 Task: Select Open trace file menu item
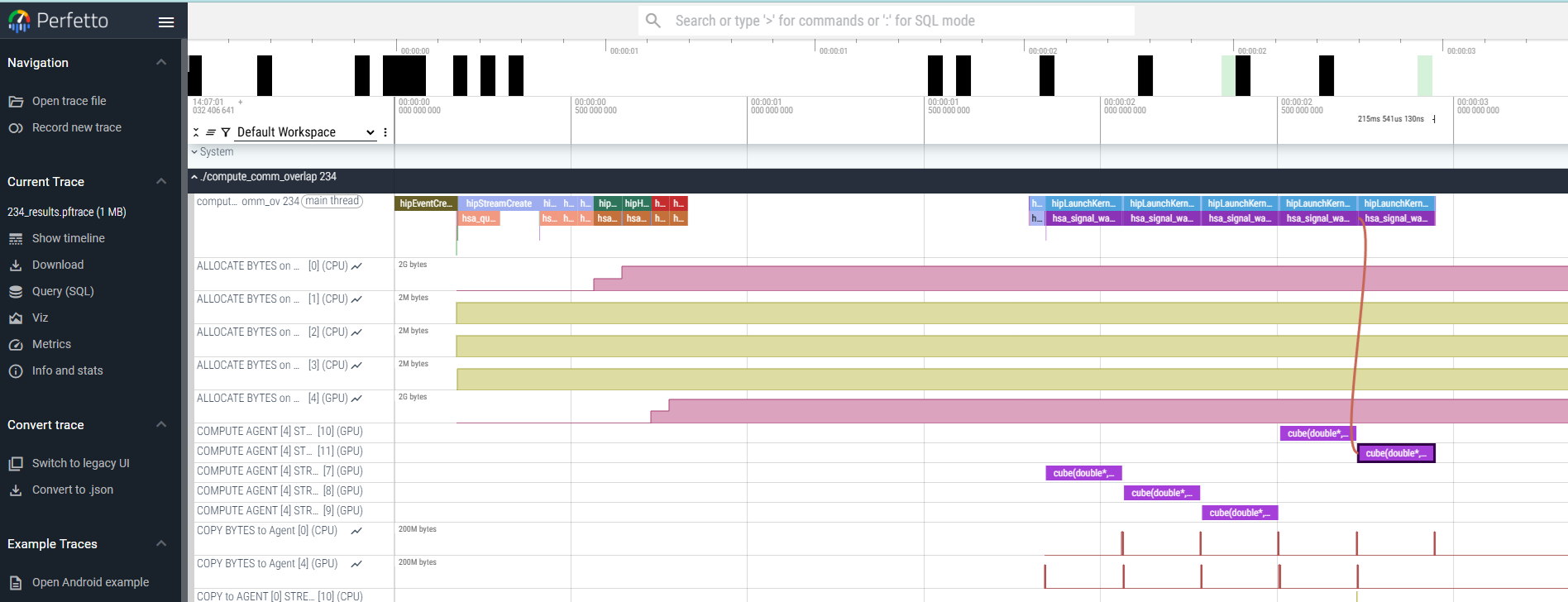click(69, 101)
